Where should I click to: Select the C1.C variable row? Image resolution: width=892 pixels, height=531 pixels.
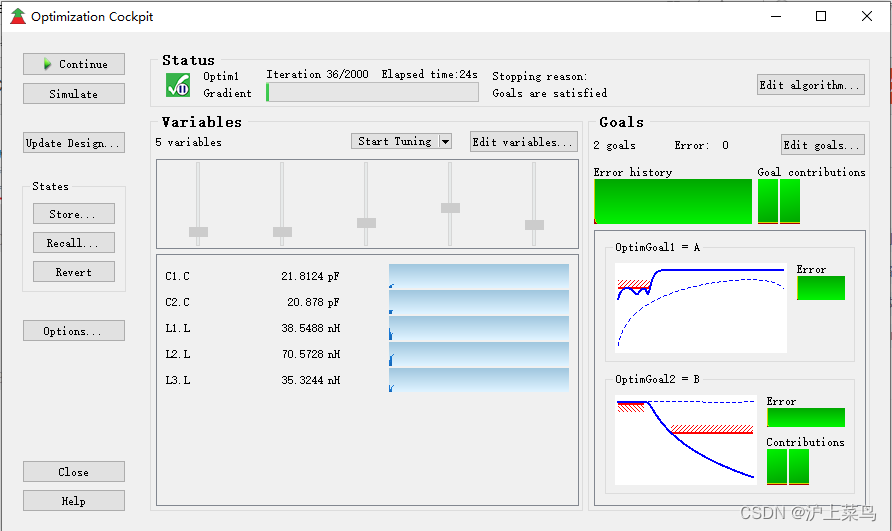[x=367, y=276]
